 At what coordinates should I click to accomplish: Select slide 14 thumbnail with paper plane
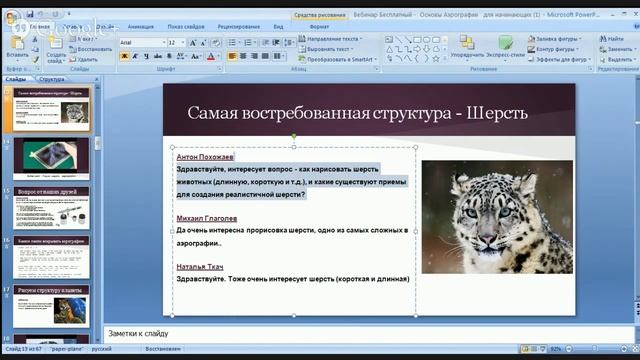click(51, 159)
